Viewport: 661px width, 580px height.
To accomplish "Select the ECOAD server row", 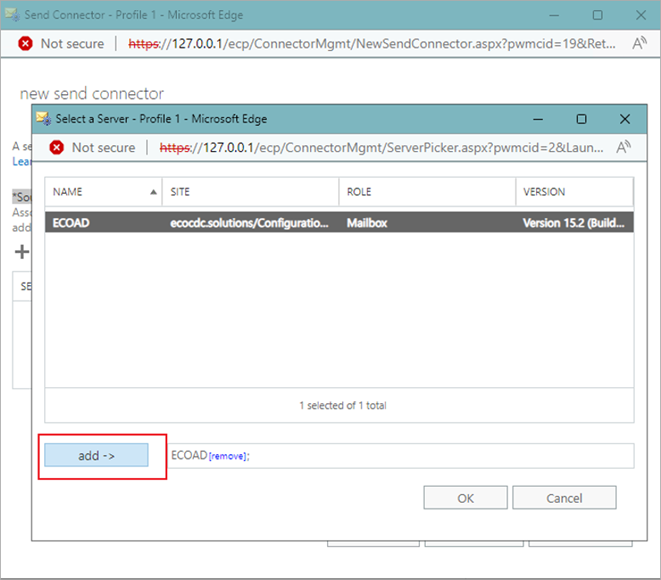I will point(338,223).
